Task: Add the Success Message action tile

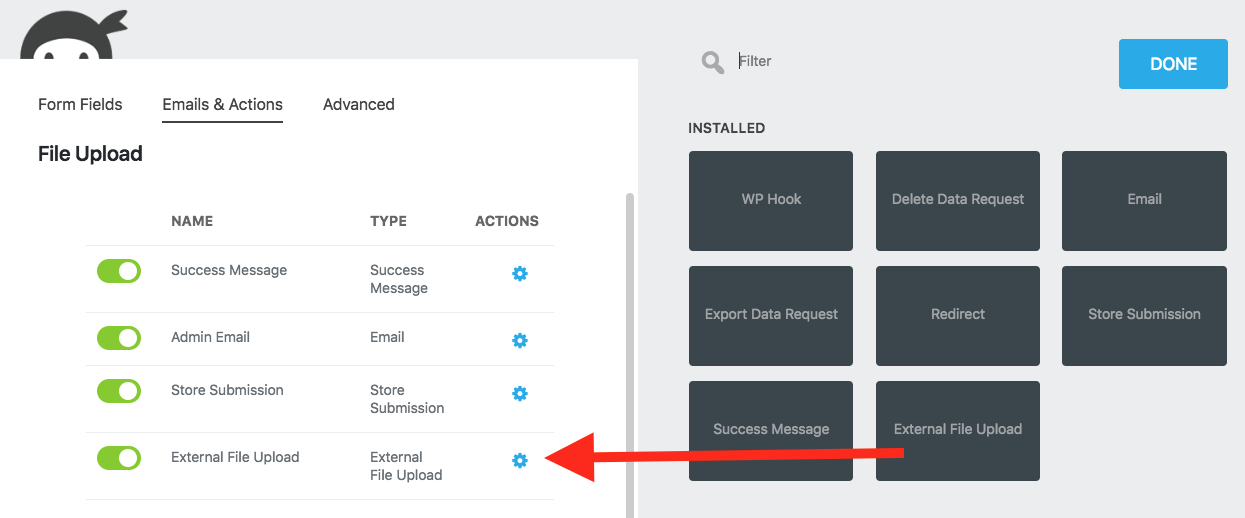Action: tap(771, 430)
